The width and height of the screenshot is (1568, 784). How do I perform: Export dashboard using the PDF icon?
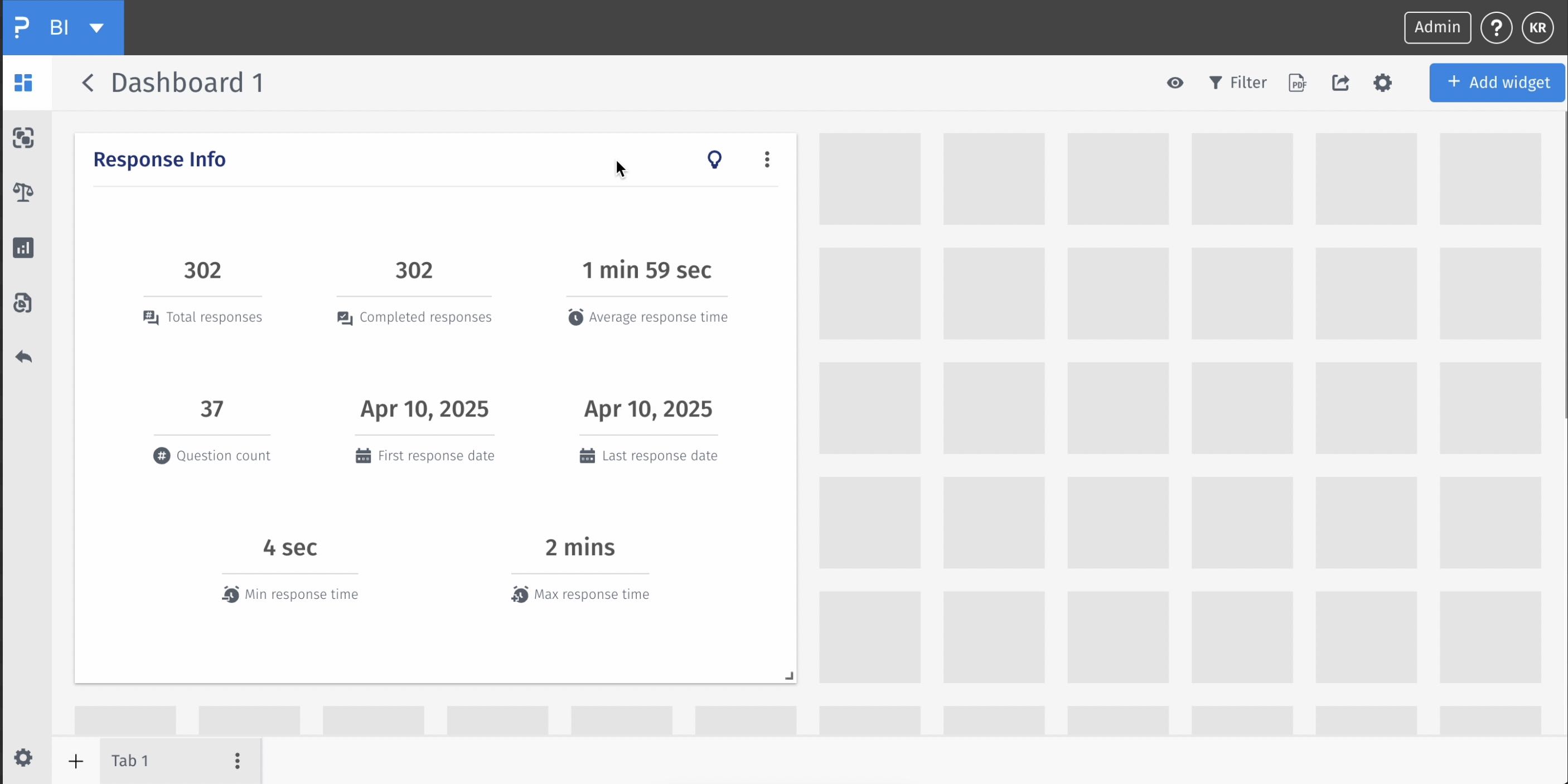[x=1297, y=83]
